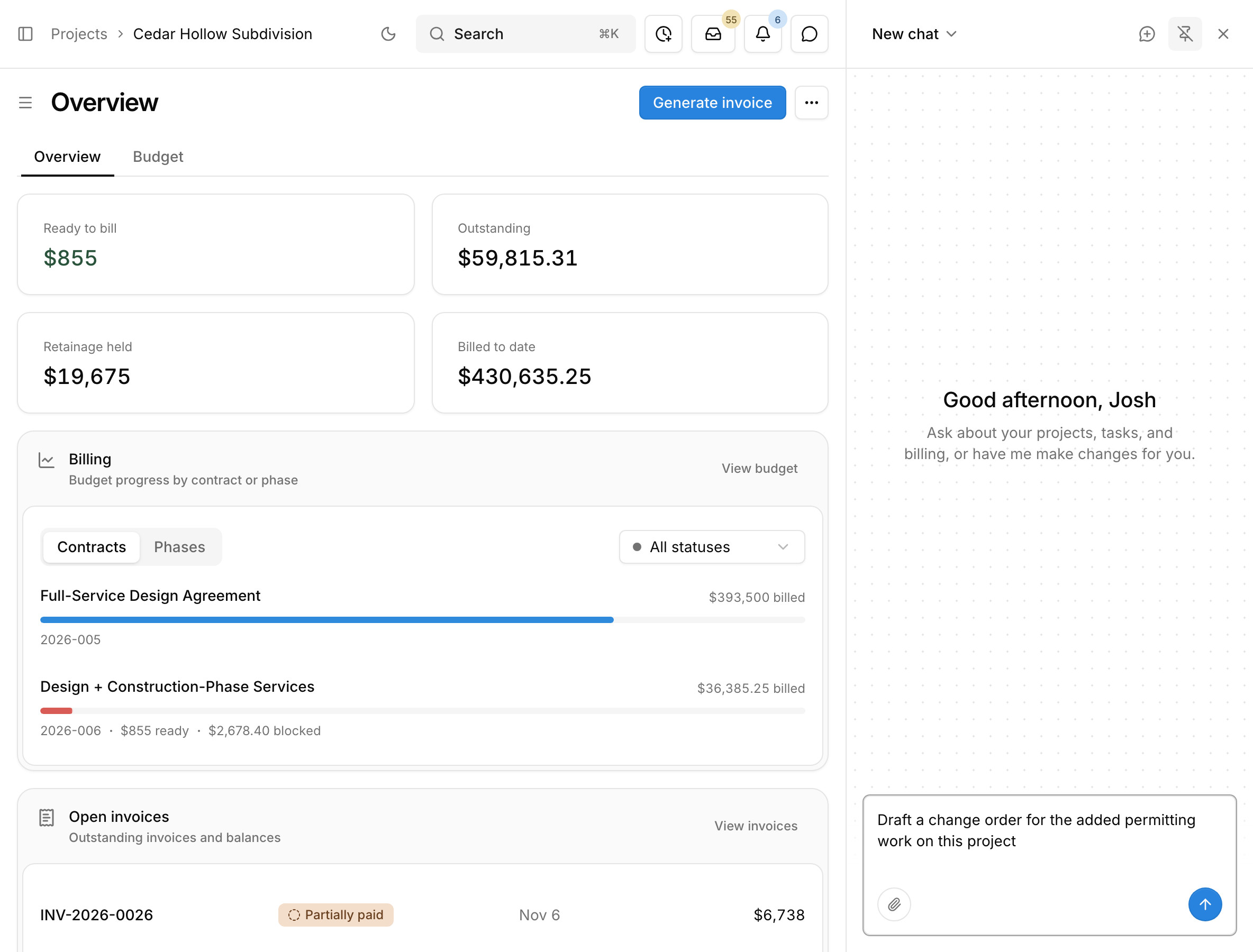Go to Projects breadcrumb
The width and height of the screenshot is (1253, 952).
click(x=79, y=34)
